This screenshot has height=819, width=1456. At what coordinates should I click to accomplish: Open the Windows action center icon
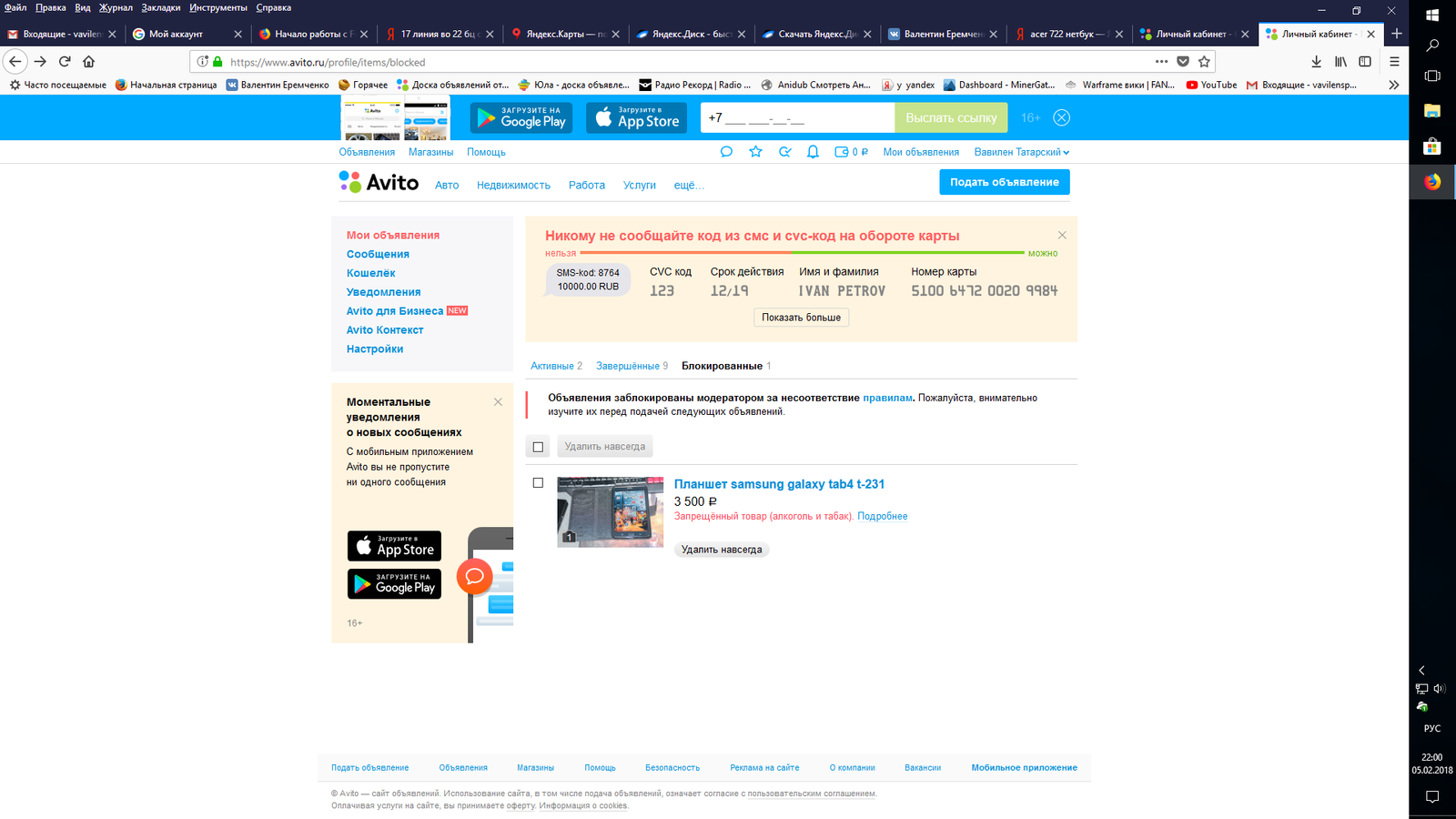(x=1432, y=796)
